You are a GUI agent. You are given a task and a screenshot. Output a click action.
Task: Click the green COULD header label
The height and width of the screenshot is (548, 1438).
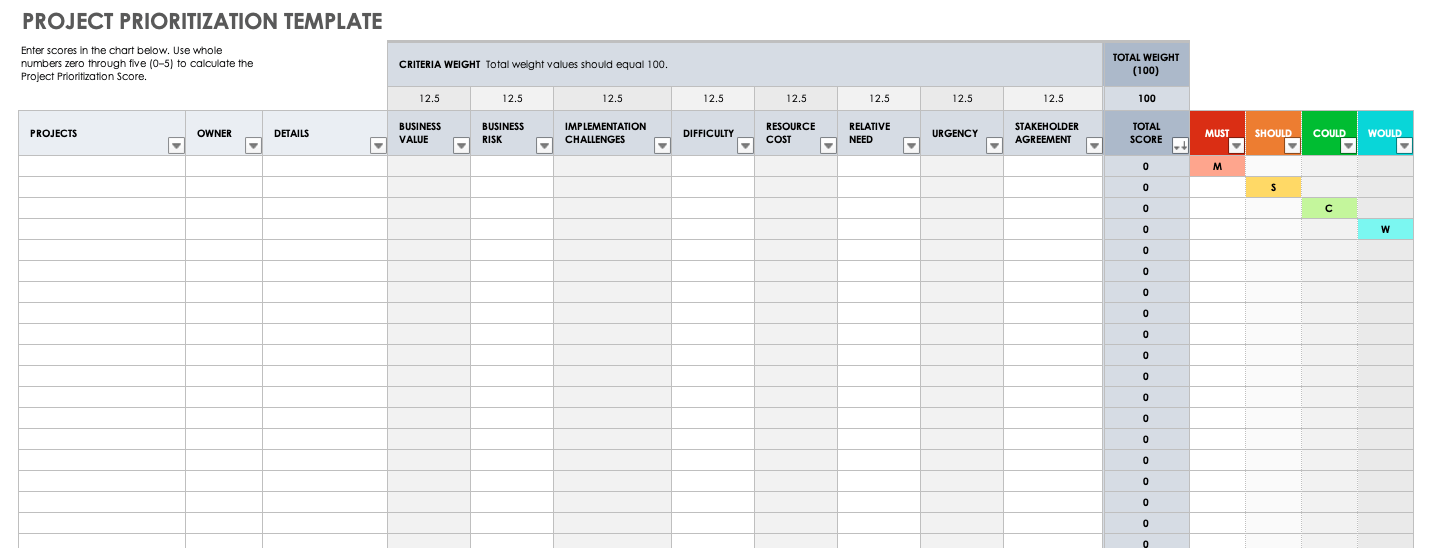(1329, 133)
